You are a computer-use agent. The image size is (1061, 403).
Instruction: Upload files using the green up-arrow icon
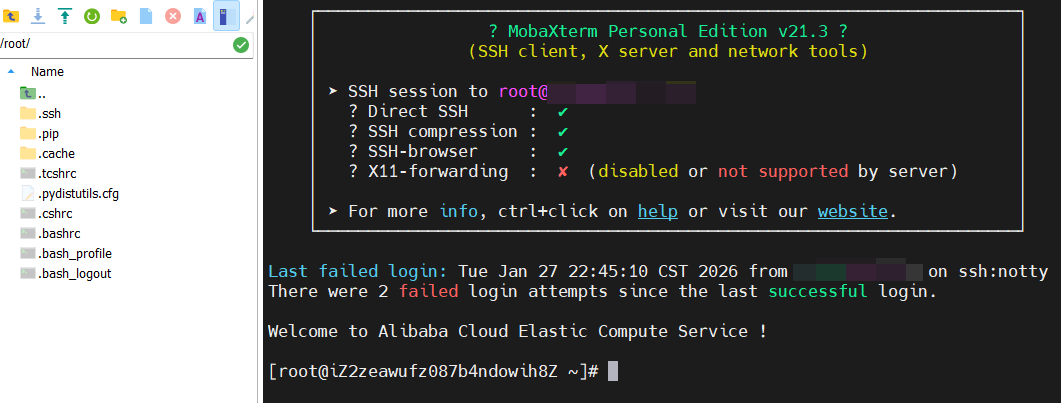coord(64,16)
